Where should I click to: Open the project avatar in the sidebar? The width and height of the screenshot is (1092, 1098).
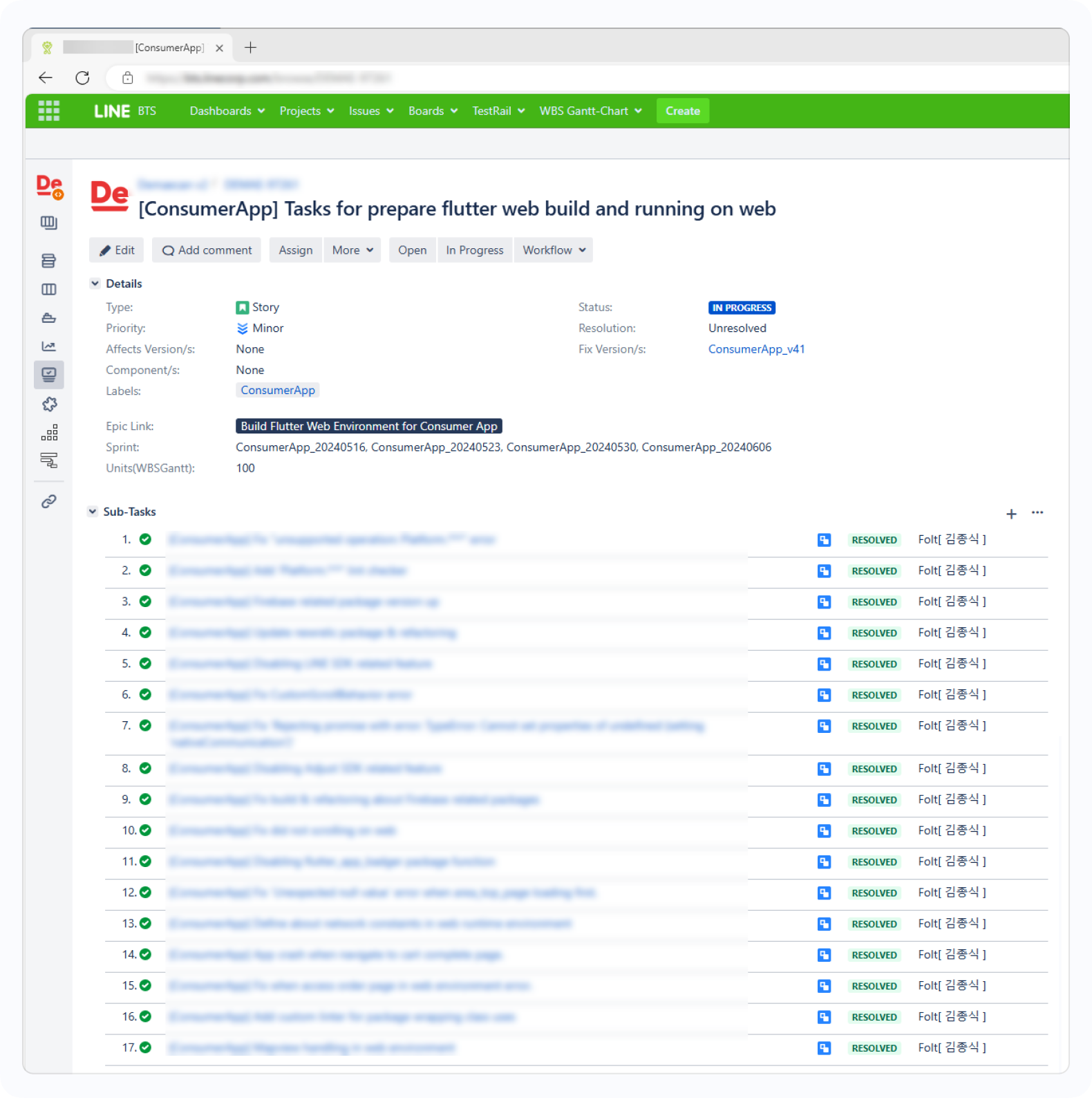tap(49, 187)
